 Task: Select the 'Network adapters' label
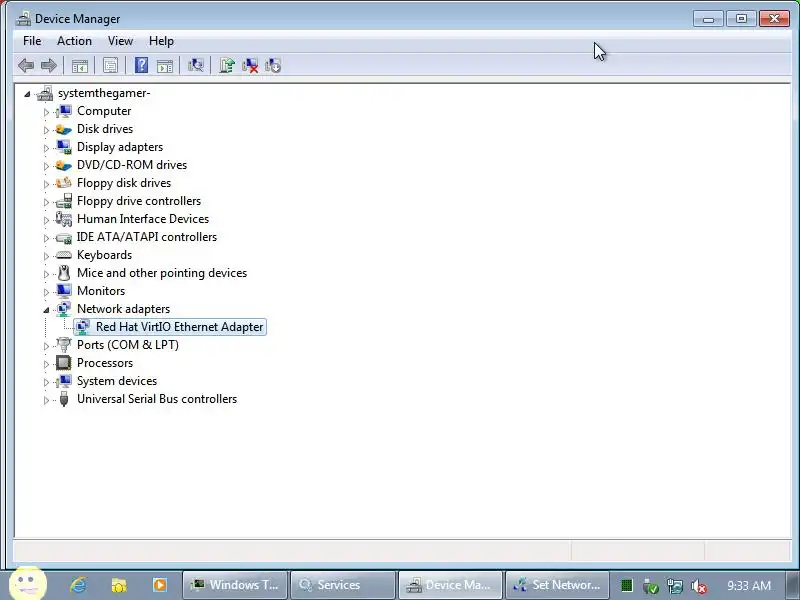123,309
